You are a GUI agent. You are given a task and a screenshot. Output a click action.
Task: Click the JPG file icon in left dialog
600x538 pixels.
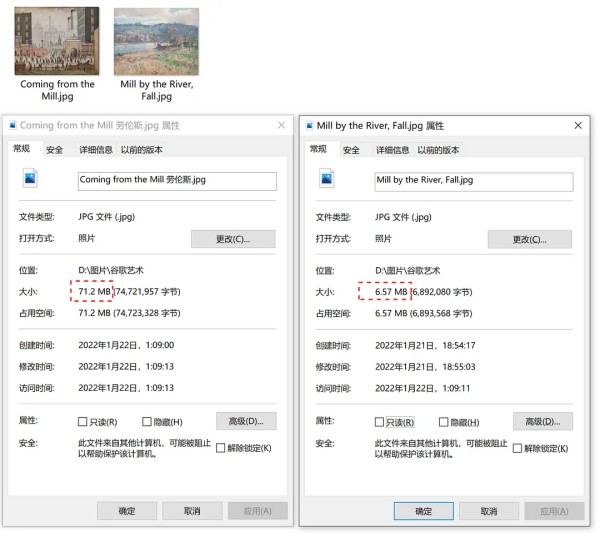point(30,180)
